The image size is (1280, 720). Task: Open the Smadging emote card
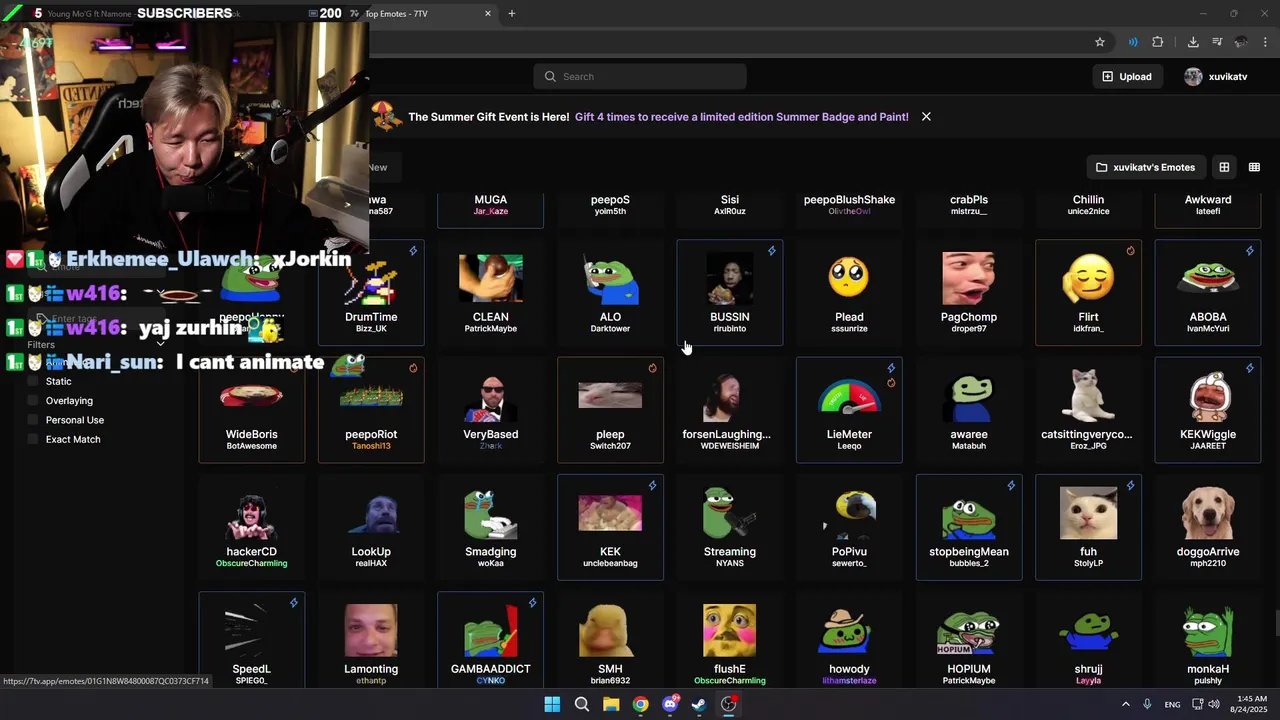point(491,527)
